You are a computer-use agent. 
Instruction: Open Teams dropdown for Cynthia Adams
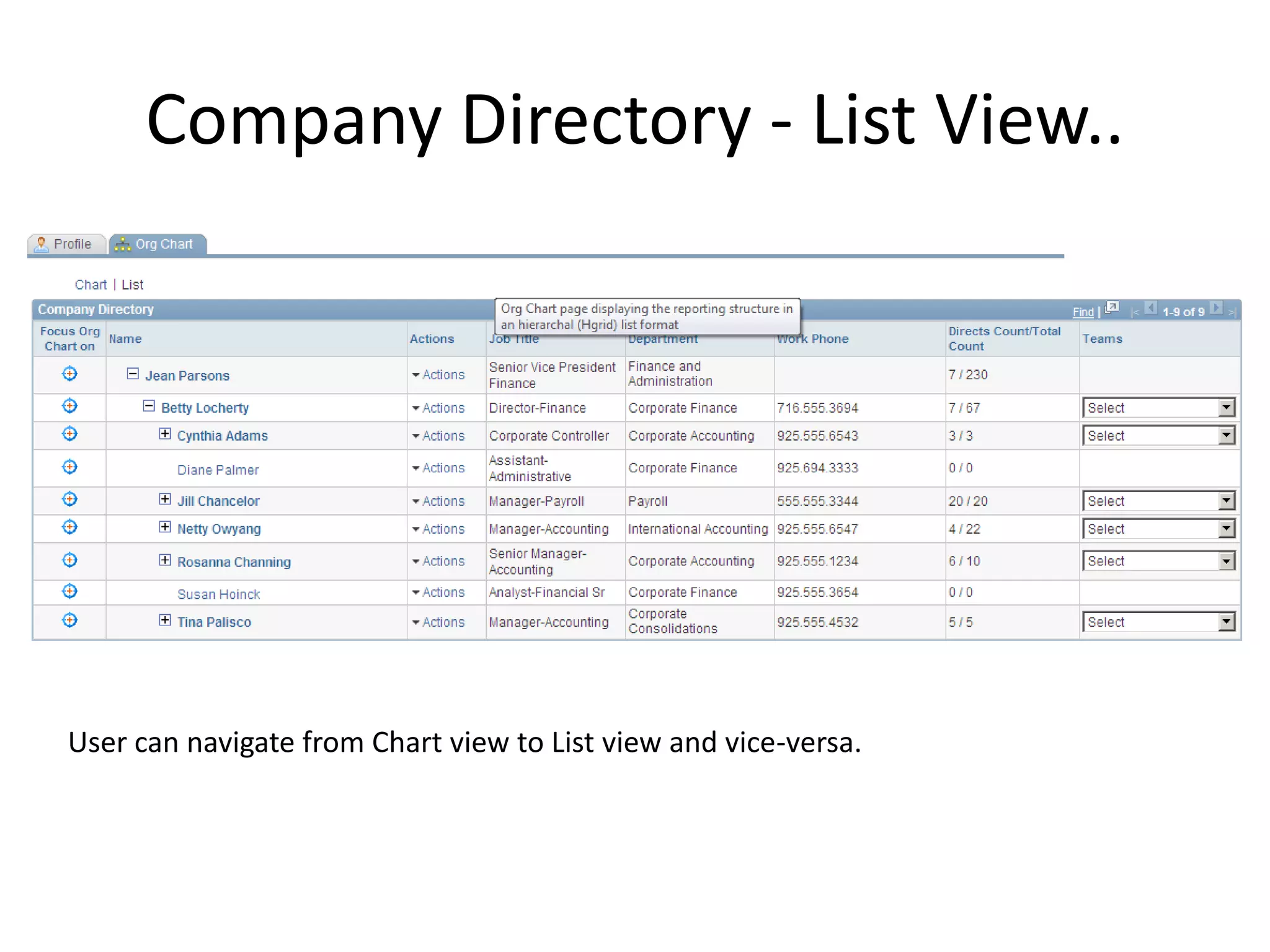pyautogui.click(x=1159, y=436)
